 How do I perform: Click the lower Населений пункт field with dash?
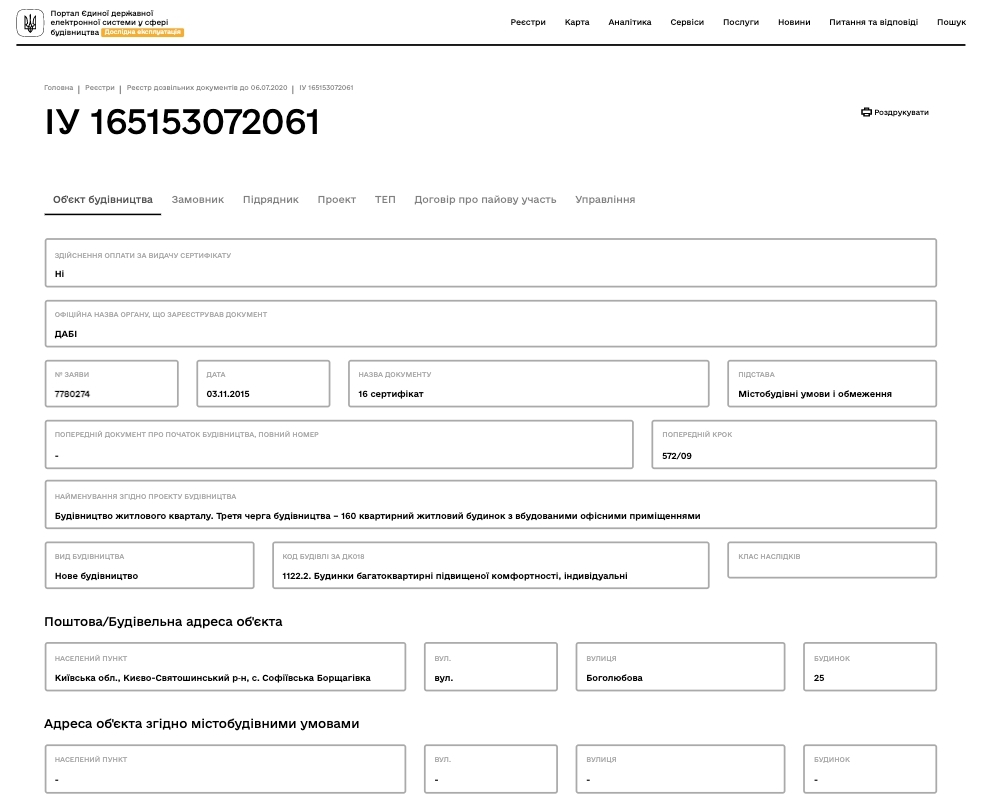pos(225,769)
